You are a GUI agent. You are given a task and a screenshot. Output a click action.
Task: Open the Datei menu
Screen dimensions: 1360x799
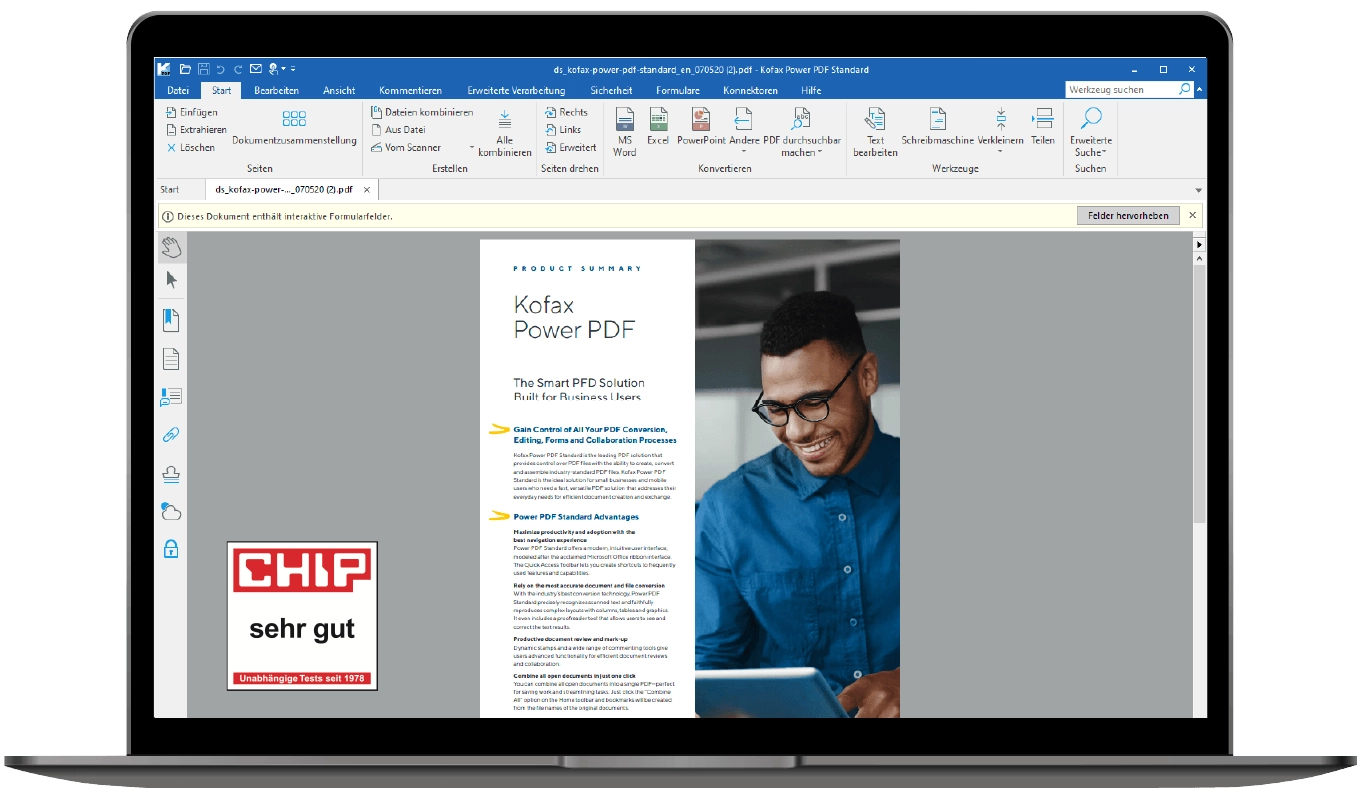point(178,90)
